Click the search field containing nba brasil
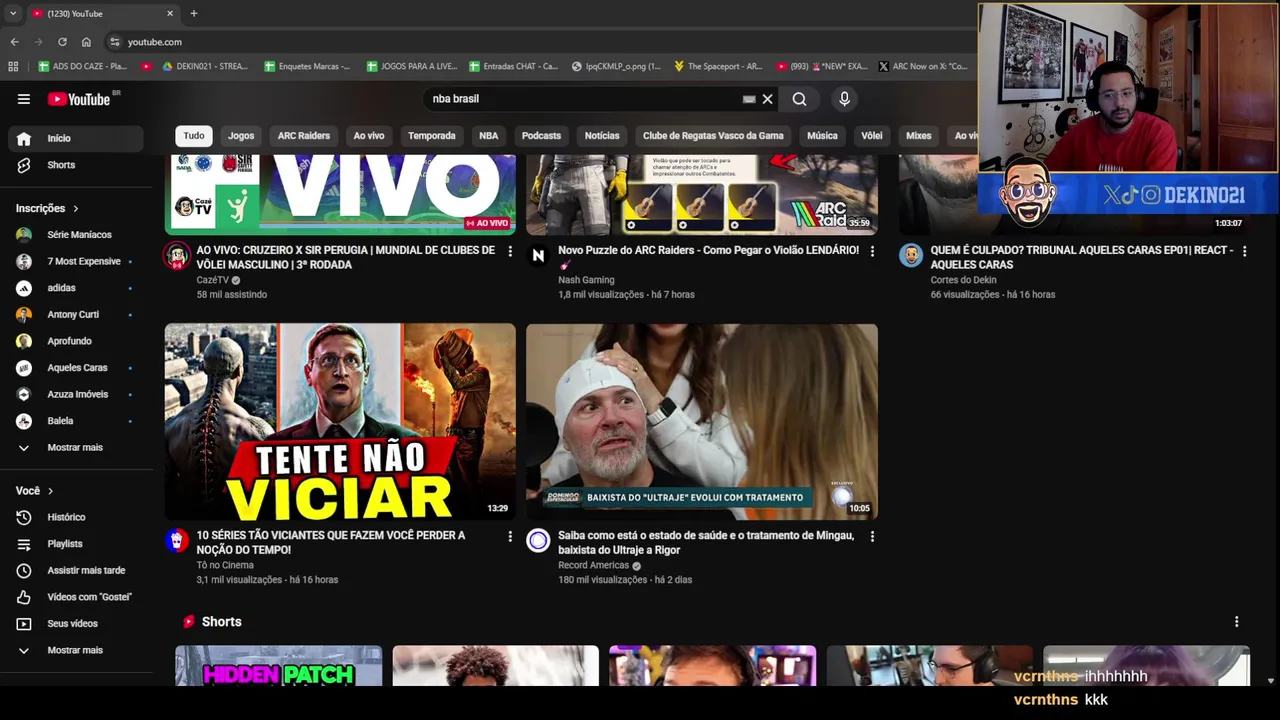This screenshot has width=1280, height=720. pyautogui.click(x=585, y=99)
